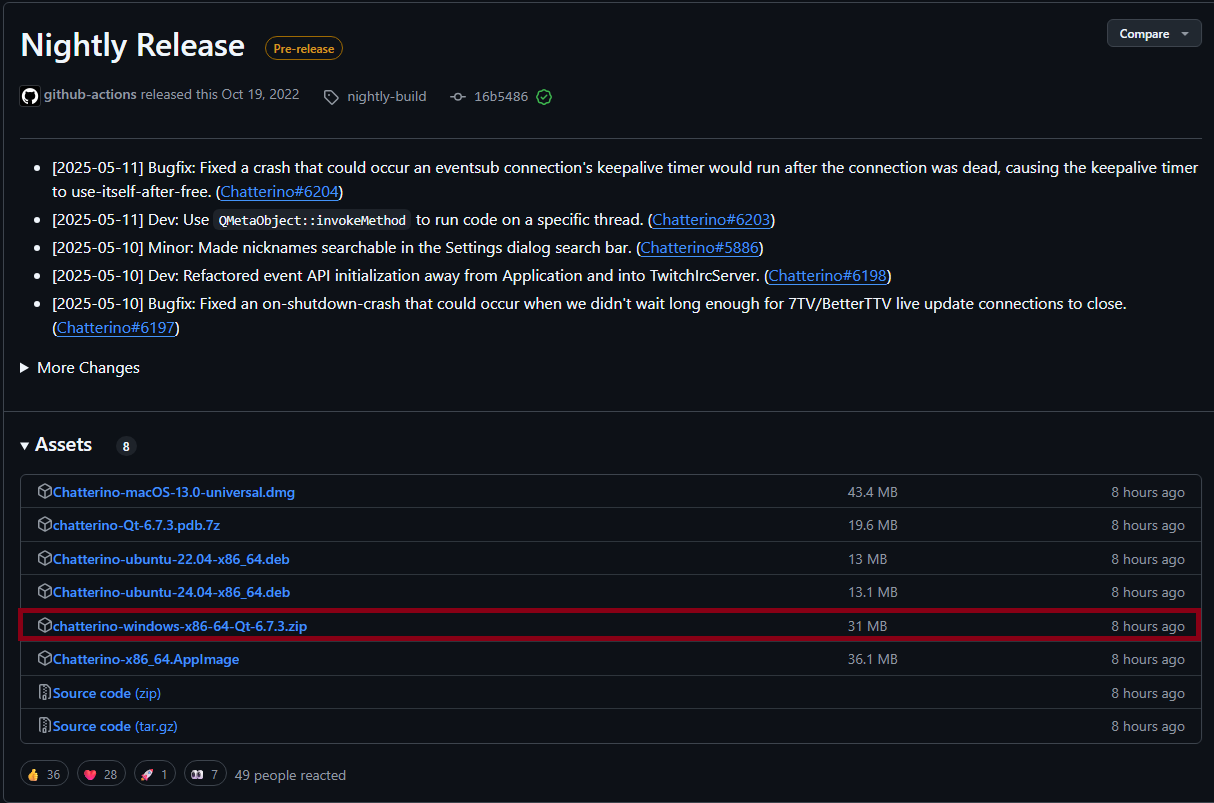Click the 19.6 MB size text

click(873, 525)
